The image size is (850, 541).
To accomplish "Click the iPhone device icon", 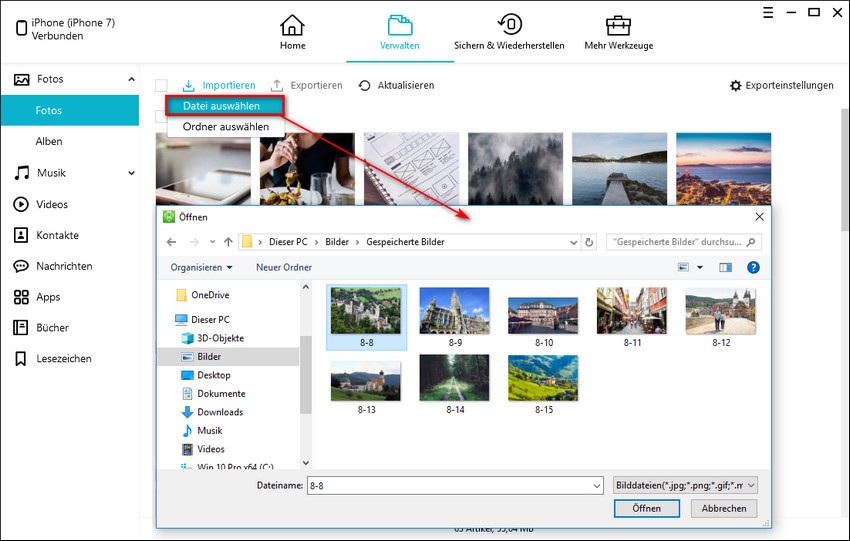I will click(x=21, y=28).
